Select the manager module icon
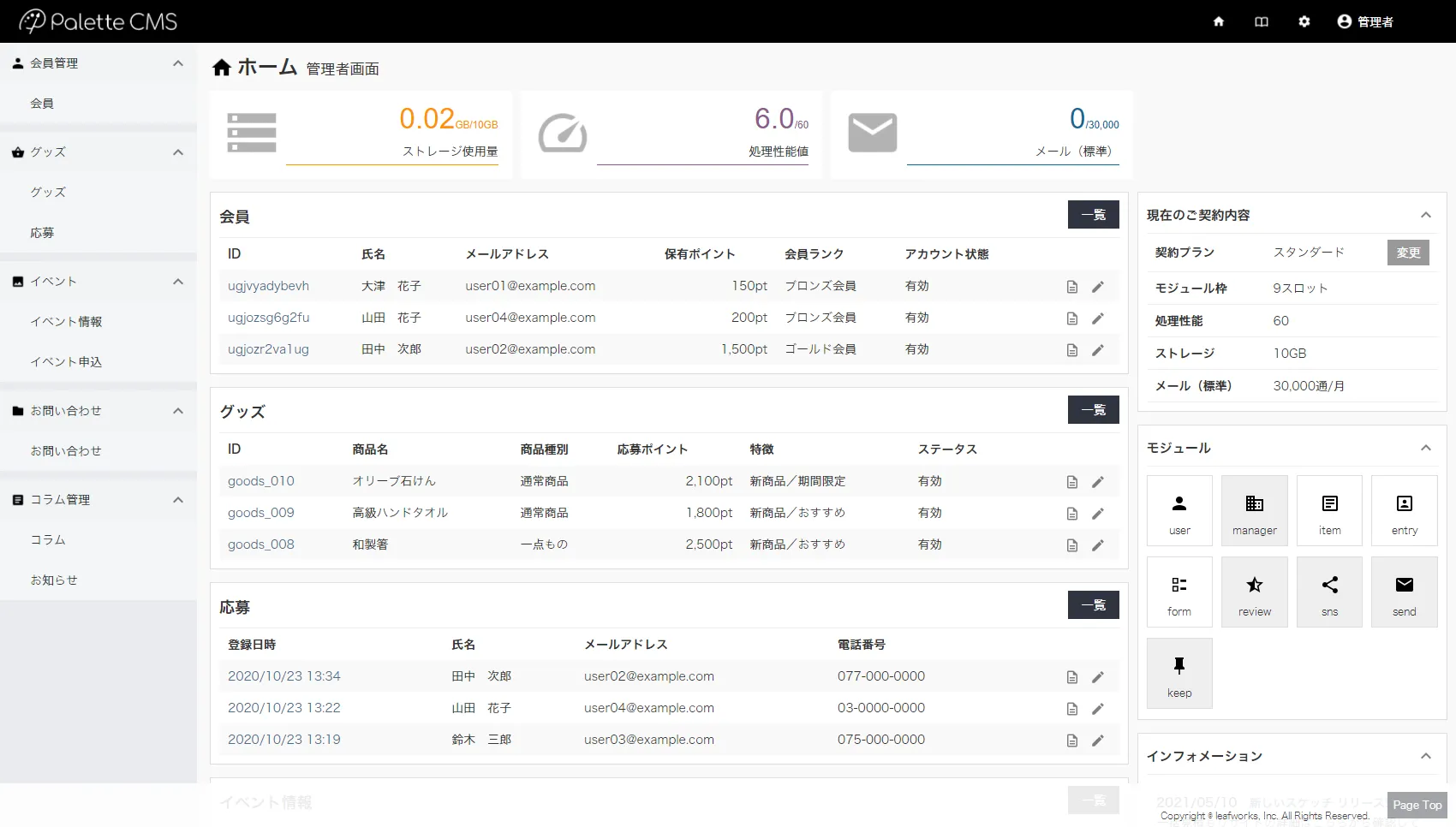The width and height of the screenshot is (1456, 827). coord(1254,510)
